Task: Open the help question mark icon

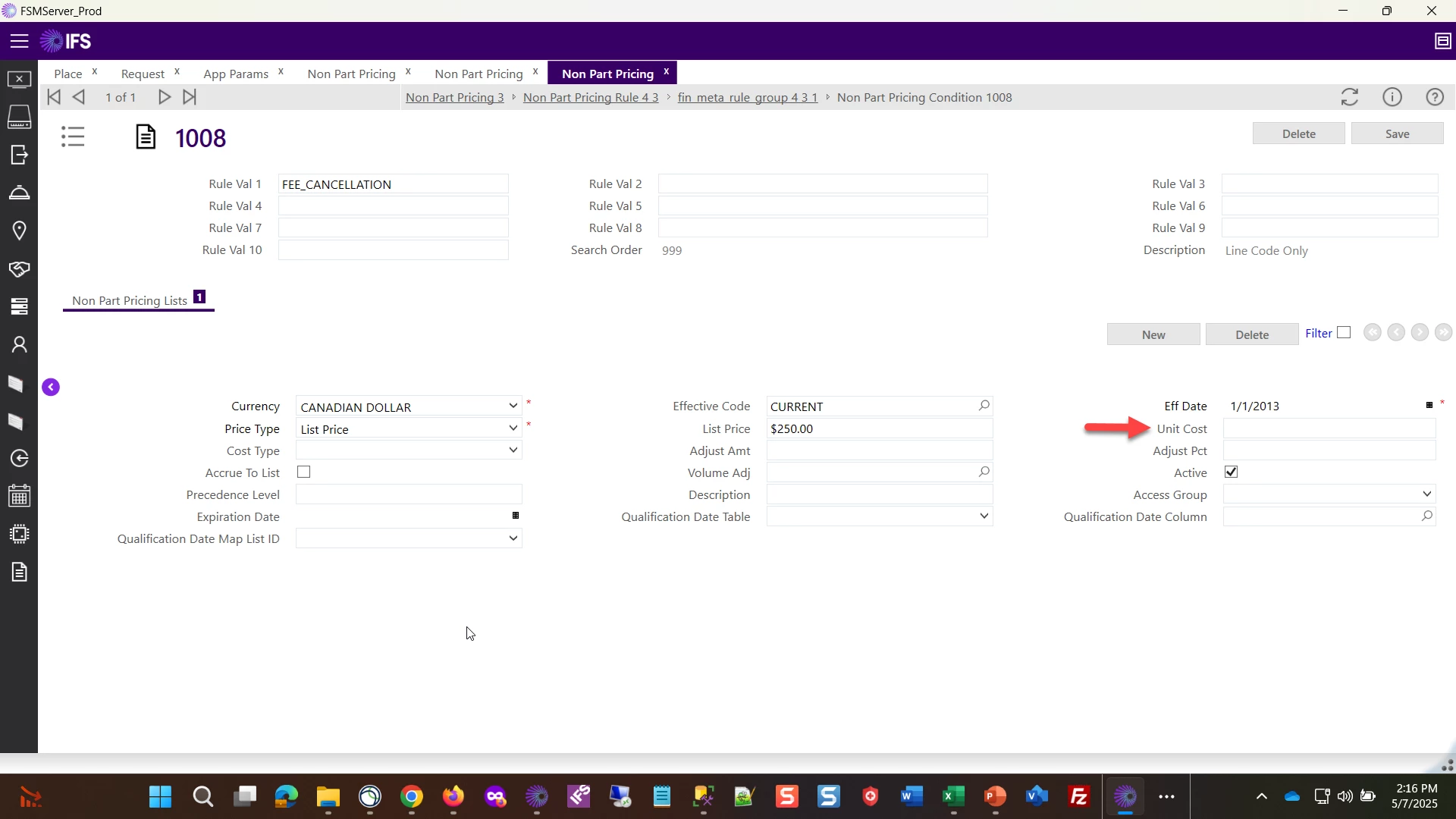Action: click(1435, 97)
